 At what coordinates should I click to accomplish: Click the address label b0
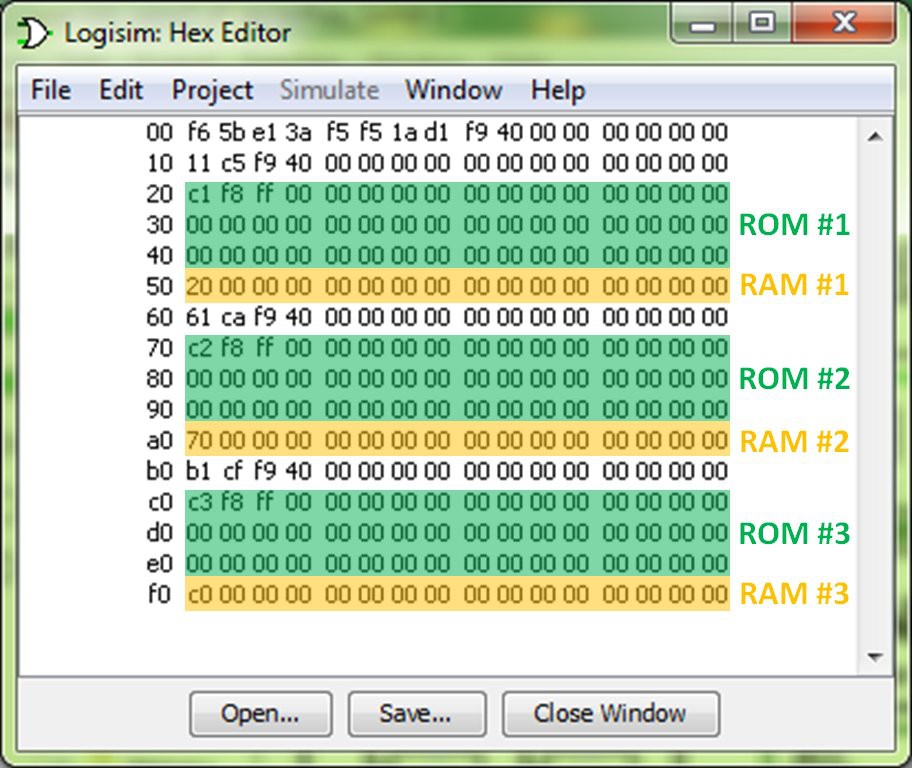click(x=159, y=471)
